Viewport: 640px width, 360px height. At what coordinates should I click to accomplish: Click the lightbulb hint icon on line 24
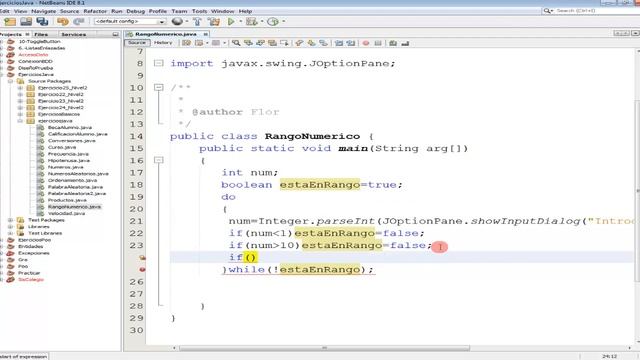coord(142,258)
